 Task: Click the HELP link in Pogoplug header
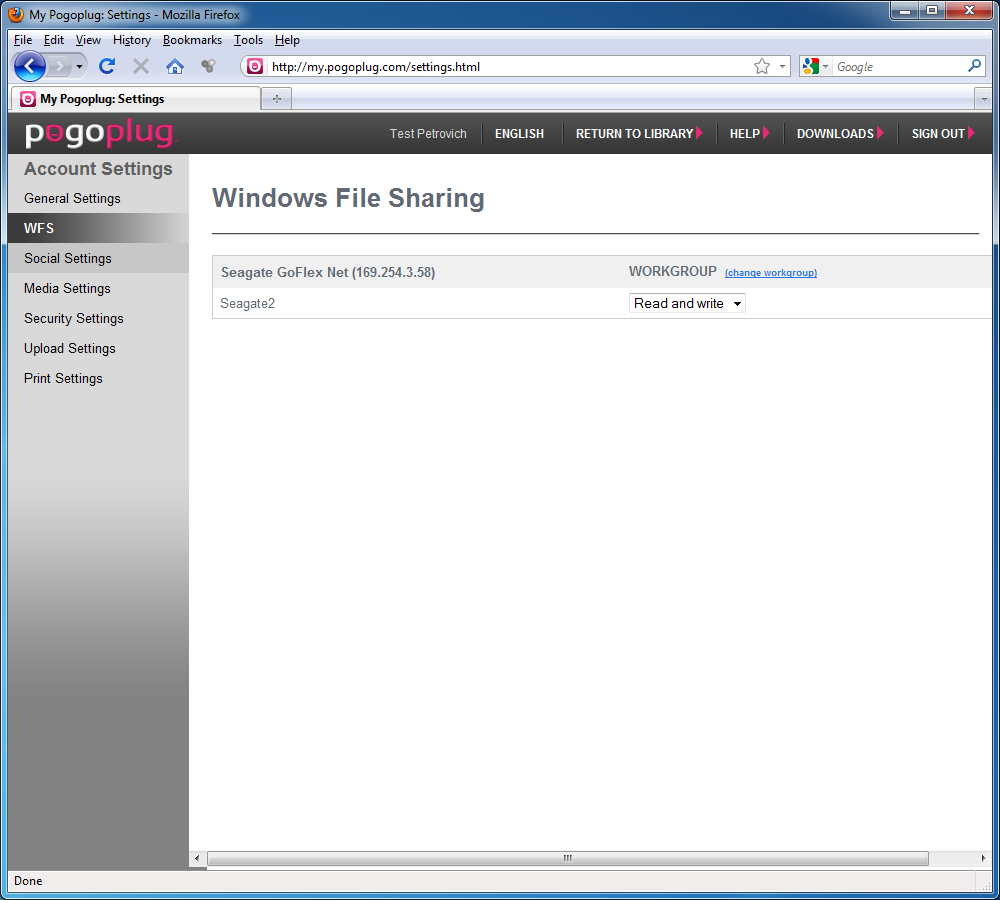click(749, 134)
